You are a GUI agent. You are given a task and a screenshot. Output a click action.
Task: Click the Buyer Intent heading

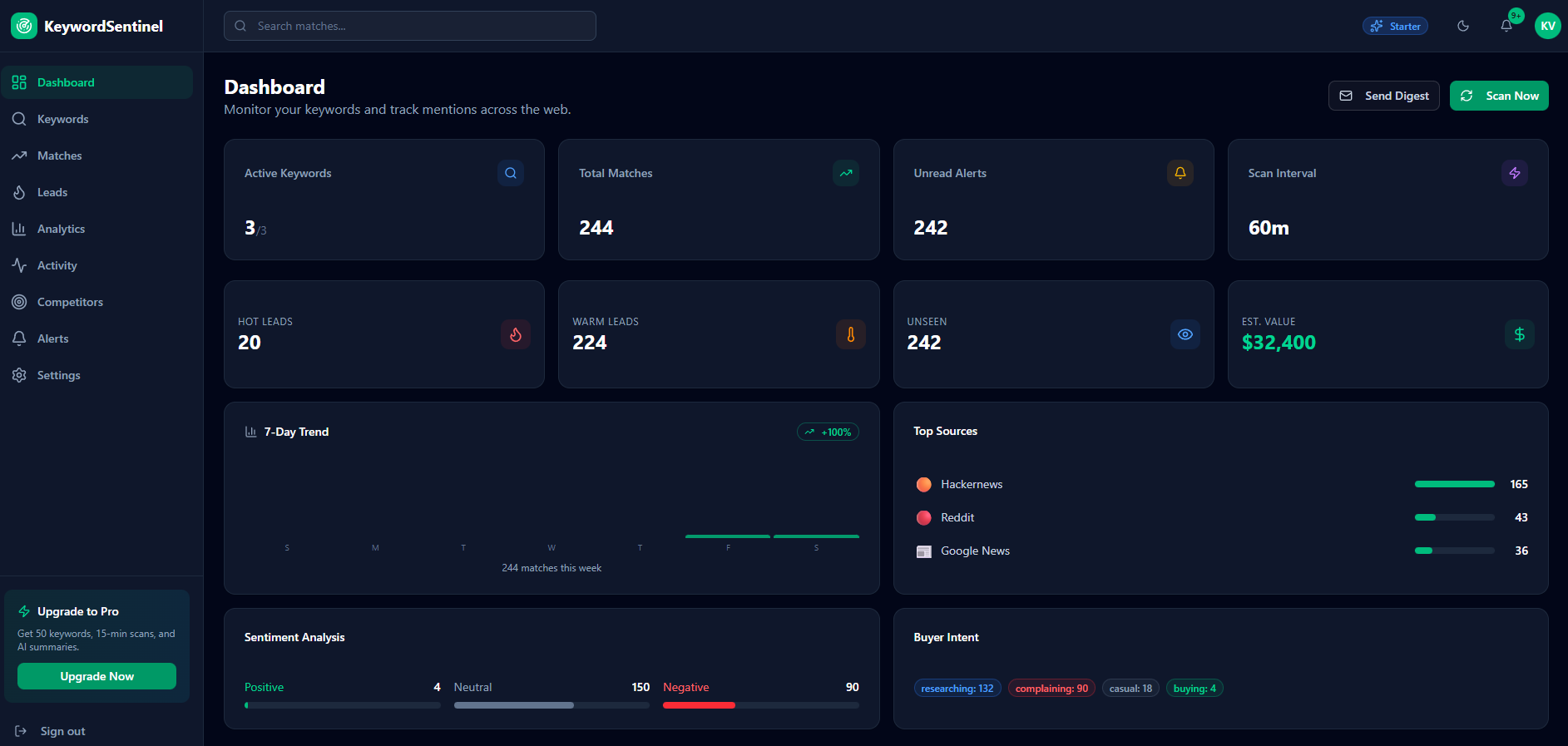[947, 637]
